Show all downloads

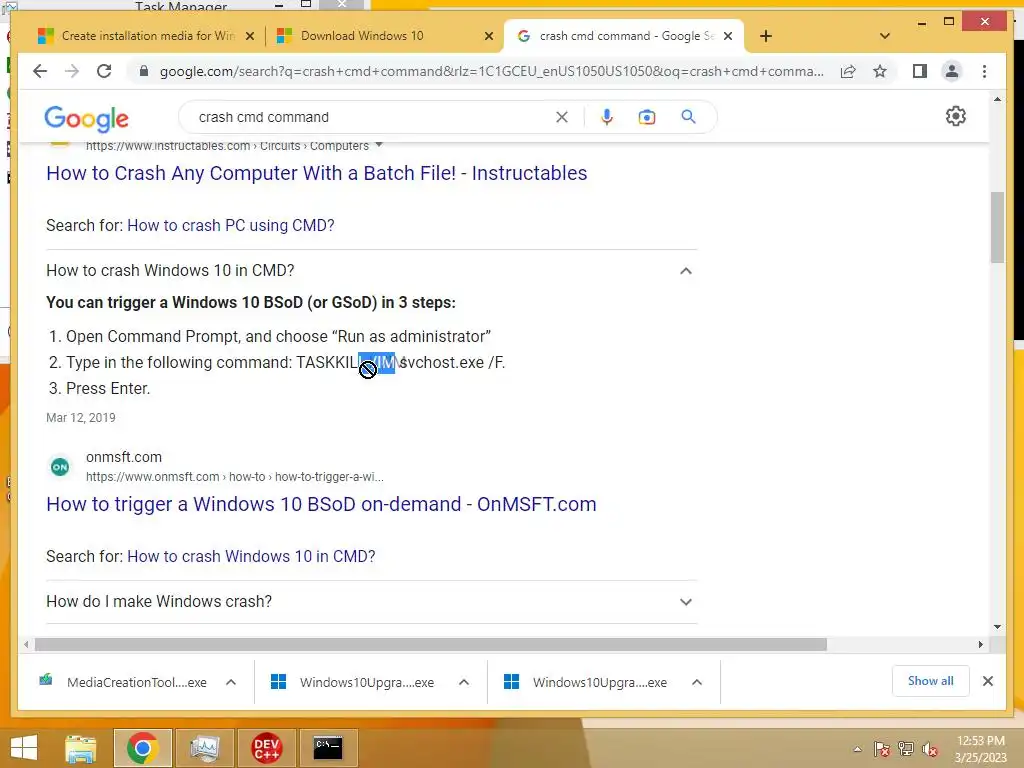[x=930, y=681]
